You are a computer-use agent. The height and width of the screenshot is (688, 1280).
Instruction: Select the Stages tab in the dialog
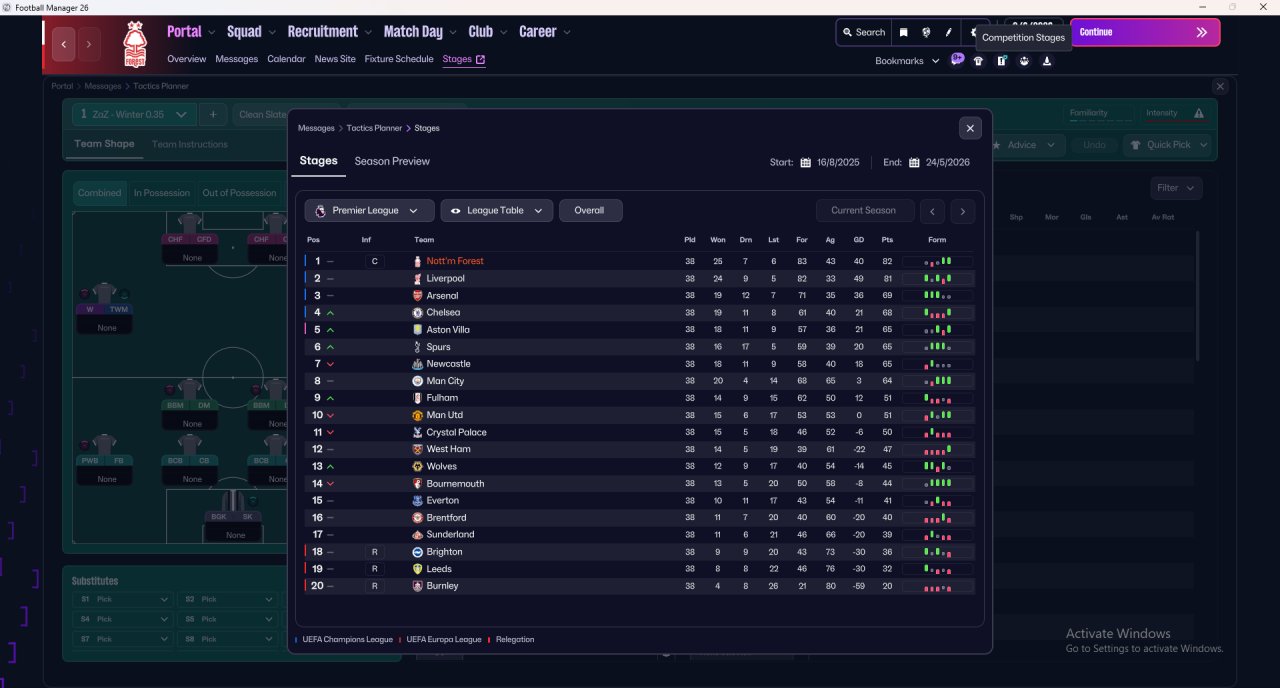[318, 161]
